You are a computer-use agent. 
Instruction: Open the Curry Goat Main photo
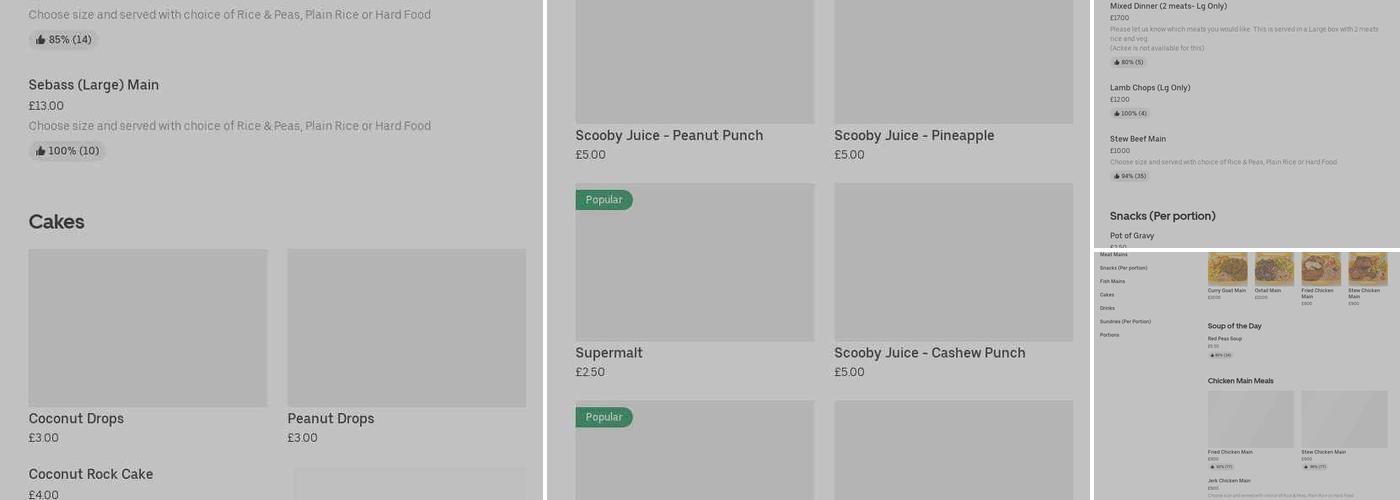click(x=1227, y=269)
